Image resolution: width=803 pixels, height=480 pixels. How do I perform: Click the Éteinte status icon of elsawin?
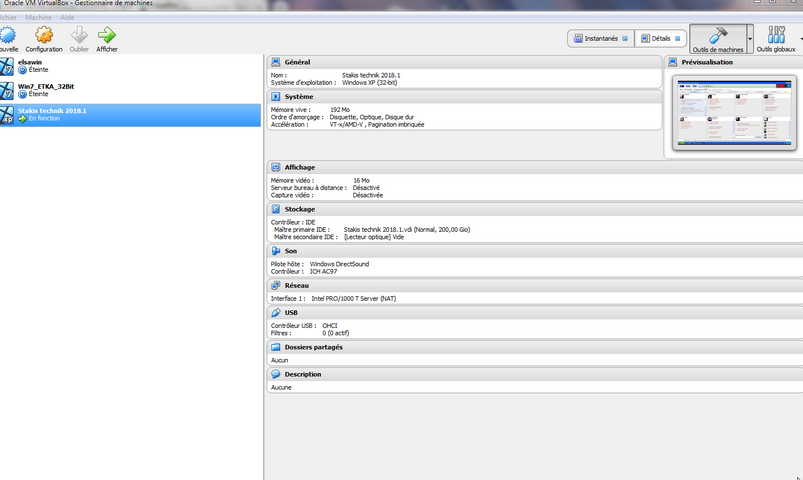[x=23, y=70]
